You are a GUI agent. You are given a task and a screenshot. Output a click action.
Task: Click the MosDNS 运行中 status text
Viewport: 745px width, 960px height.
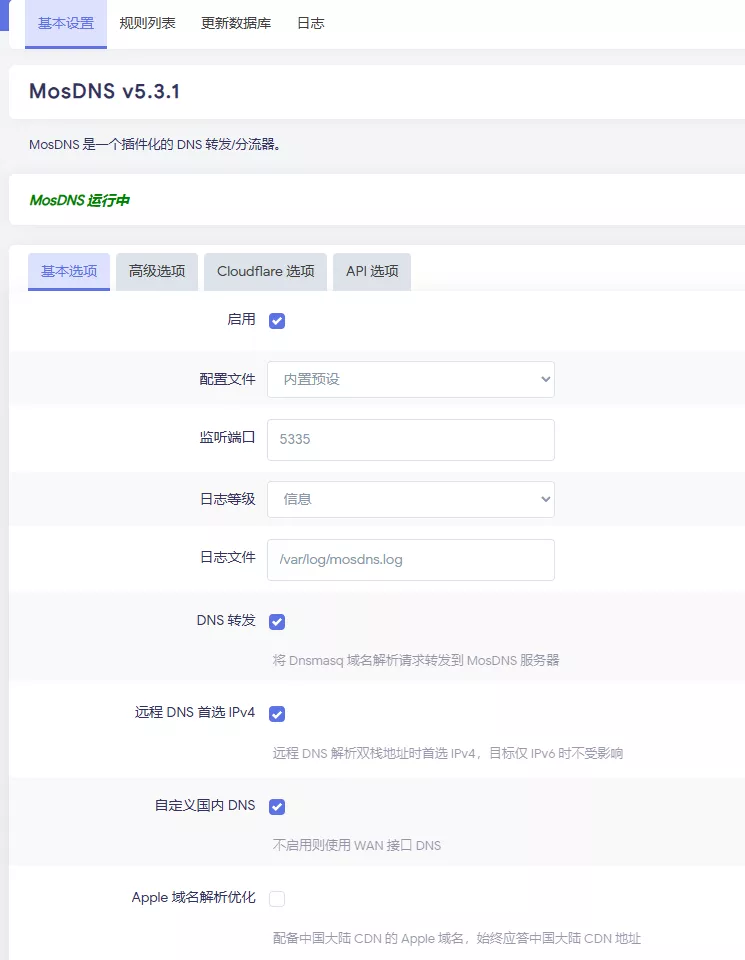pyautogui.click(x=80, y=200)
